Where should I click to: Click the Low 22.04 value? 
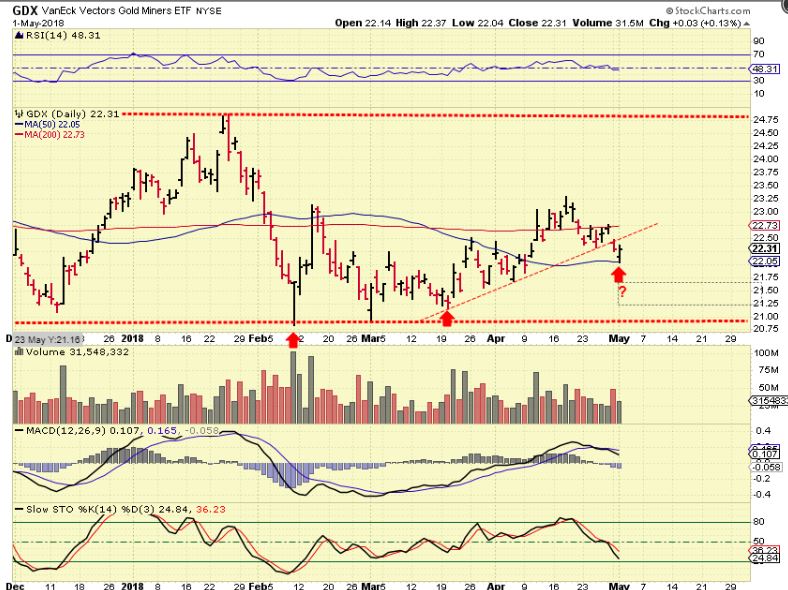click(478, 23)
